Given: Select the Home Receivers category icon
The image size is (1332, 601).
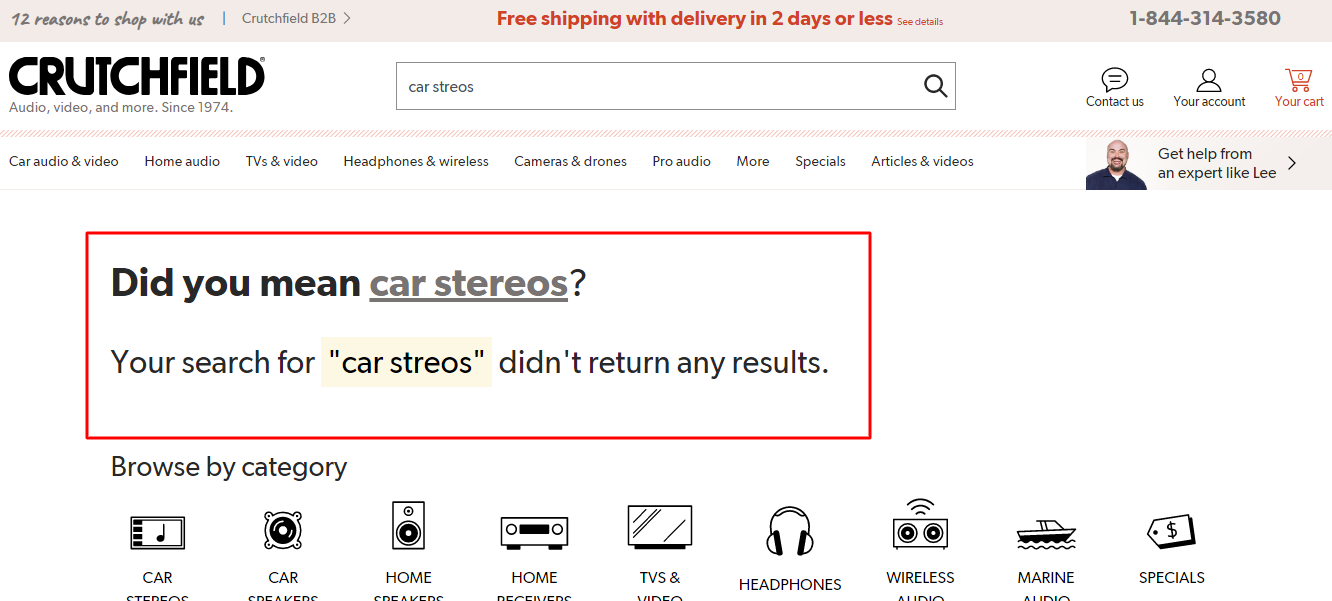Looking at the screenshot, I should click(534, 531).
